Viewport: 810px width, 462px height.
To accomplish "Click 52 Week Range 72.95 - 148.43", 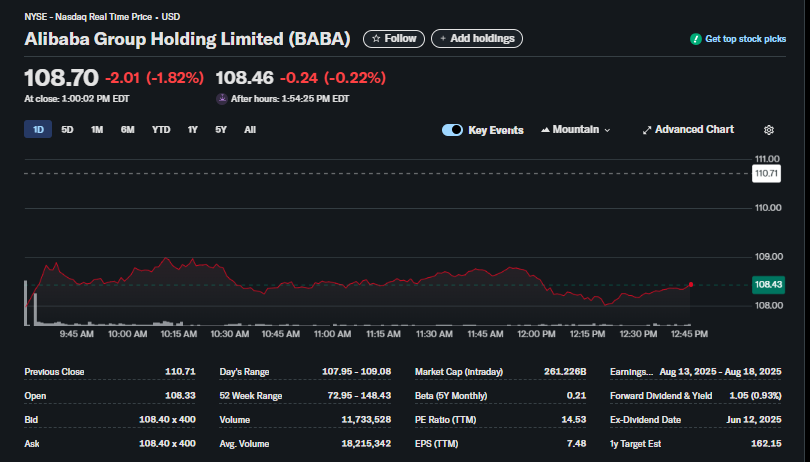I will [359, 396].
